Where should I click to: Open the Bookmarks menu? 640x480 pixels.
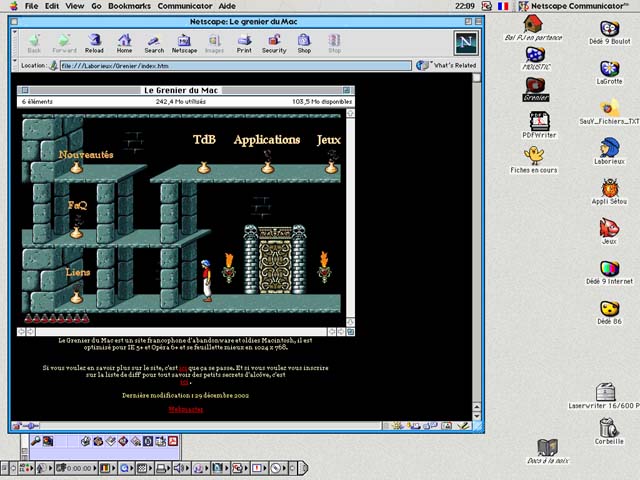tap(129, 6)
